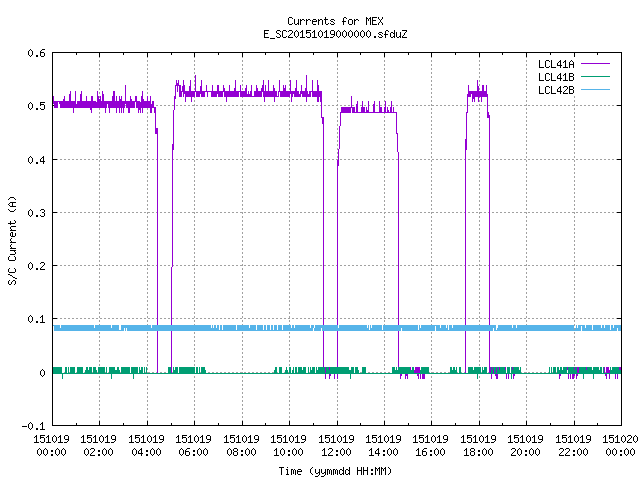Click the '06:00' x-axis time label

(193, 452)
